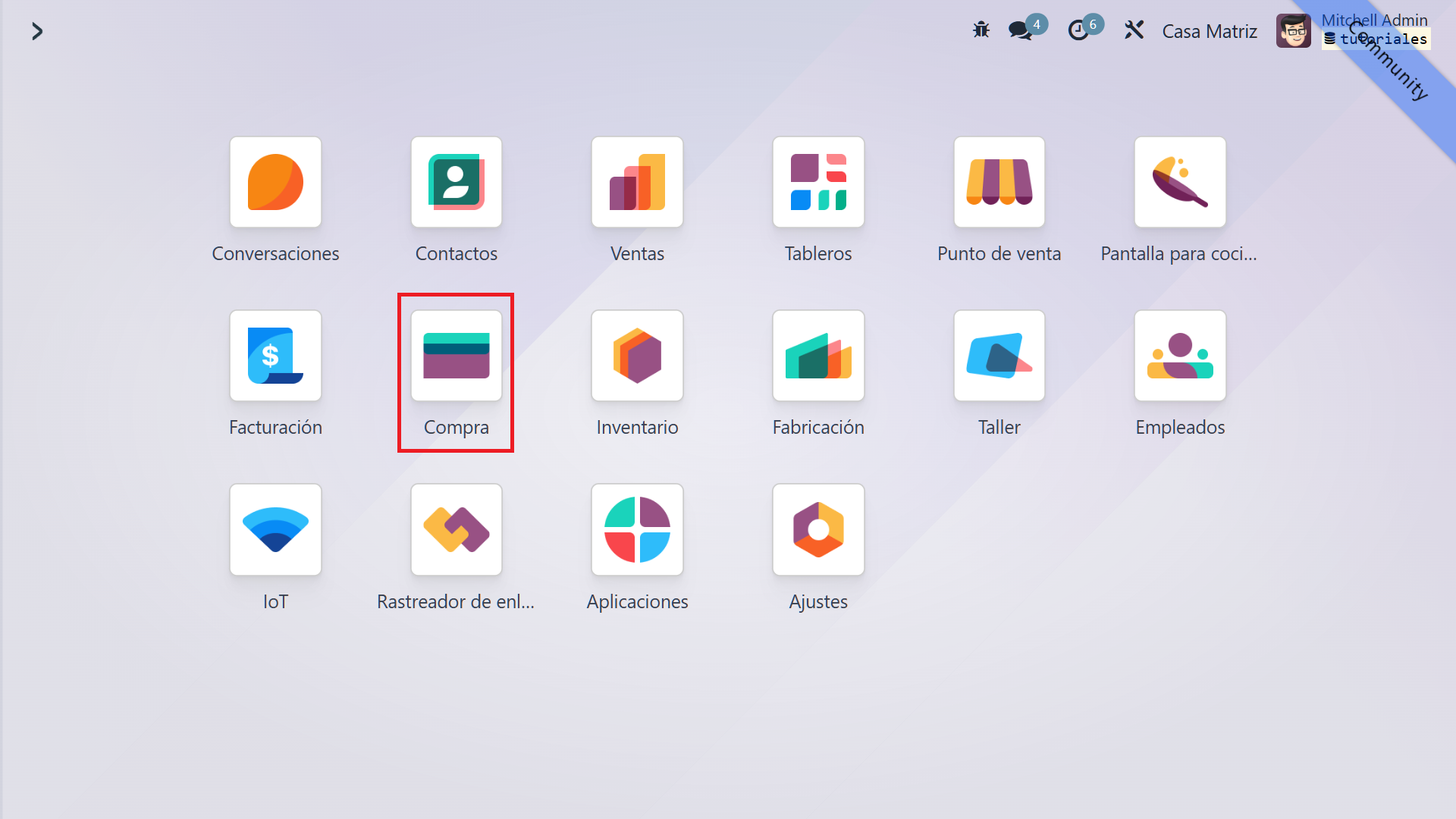This screenshot has height=819, width=1456.
Task: Open Mitchell Admin user menu
Action: pyautogui.click(x=1293, y=31)
